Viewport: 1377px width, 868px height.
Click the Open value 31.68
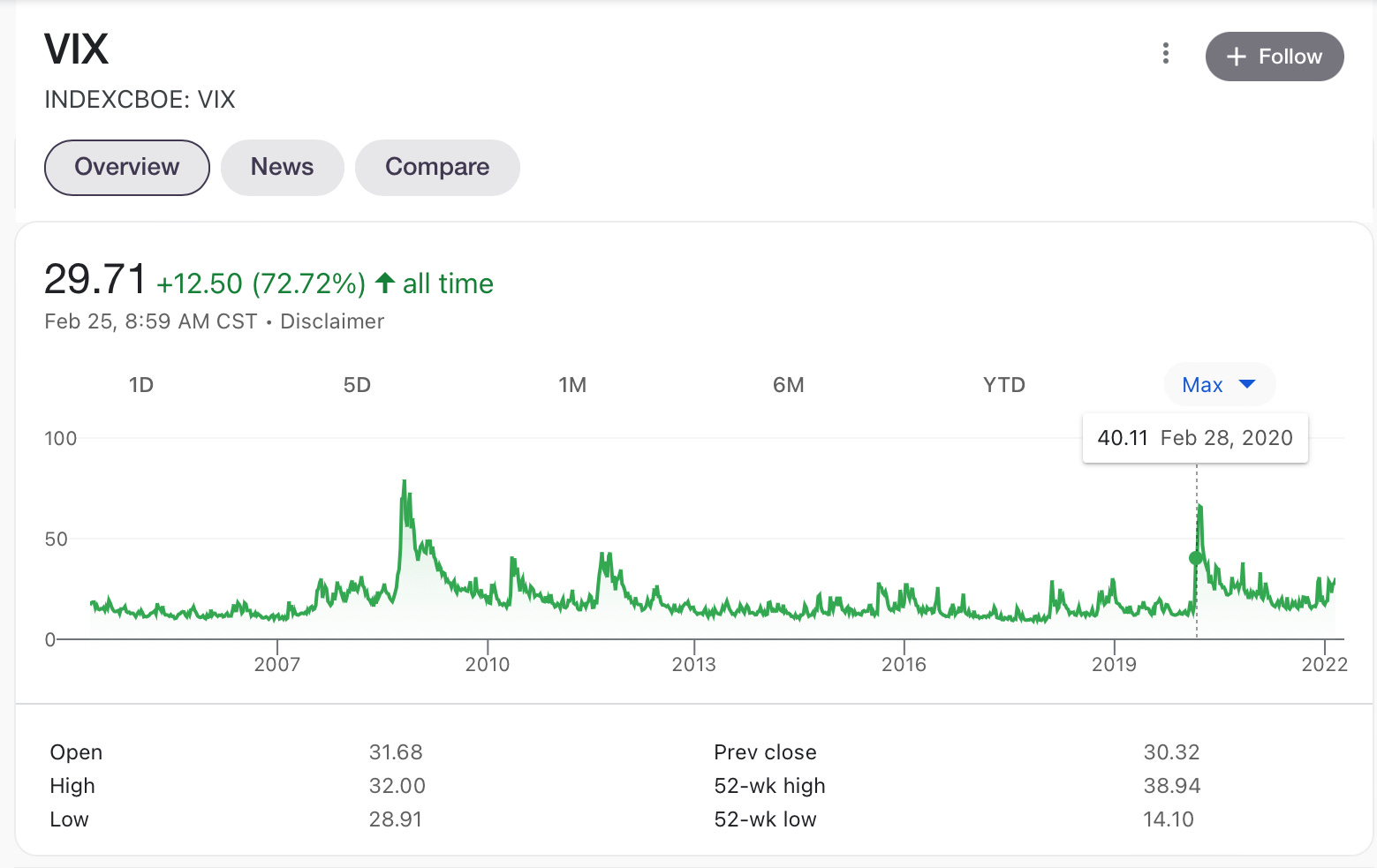click(x=396, y=752)
